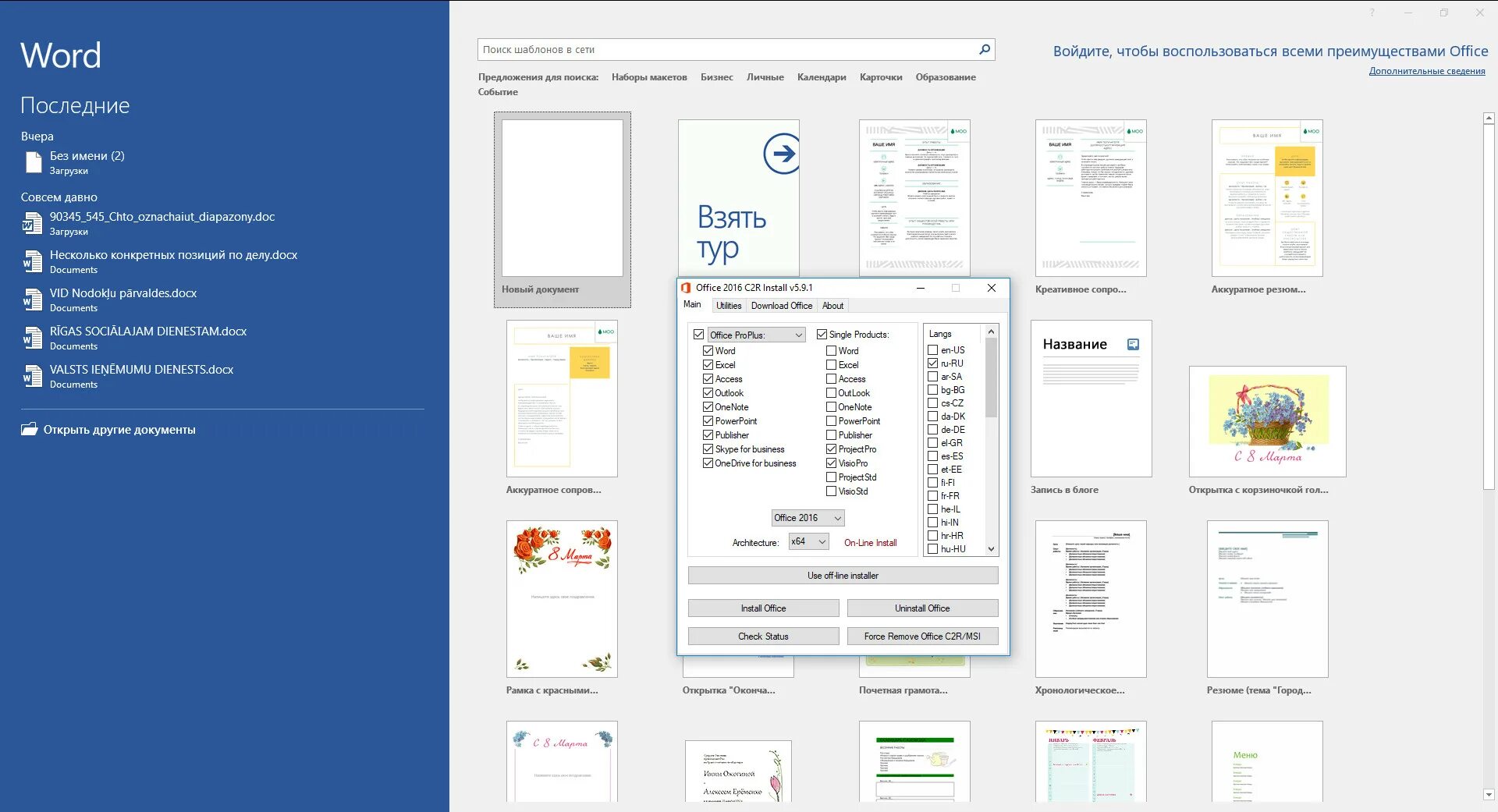Click the 'Карточки' search suggestion
This screenshot has width=1498, height=812.
(x=881, y=77)
